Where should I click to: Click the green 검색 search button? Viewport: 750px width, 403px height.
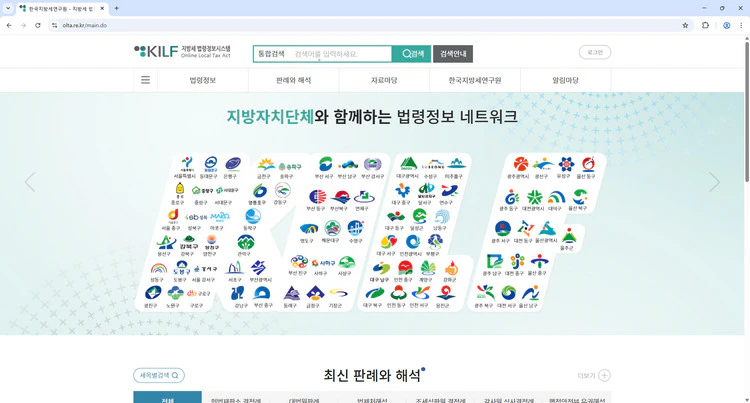(411, 54)
